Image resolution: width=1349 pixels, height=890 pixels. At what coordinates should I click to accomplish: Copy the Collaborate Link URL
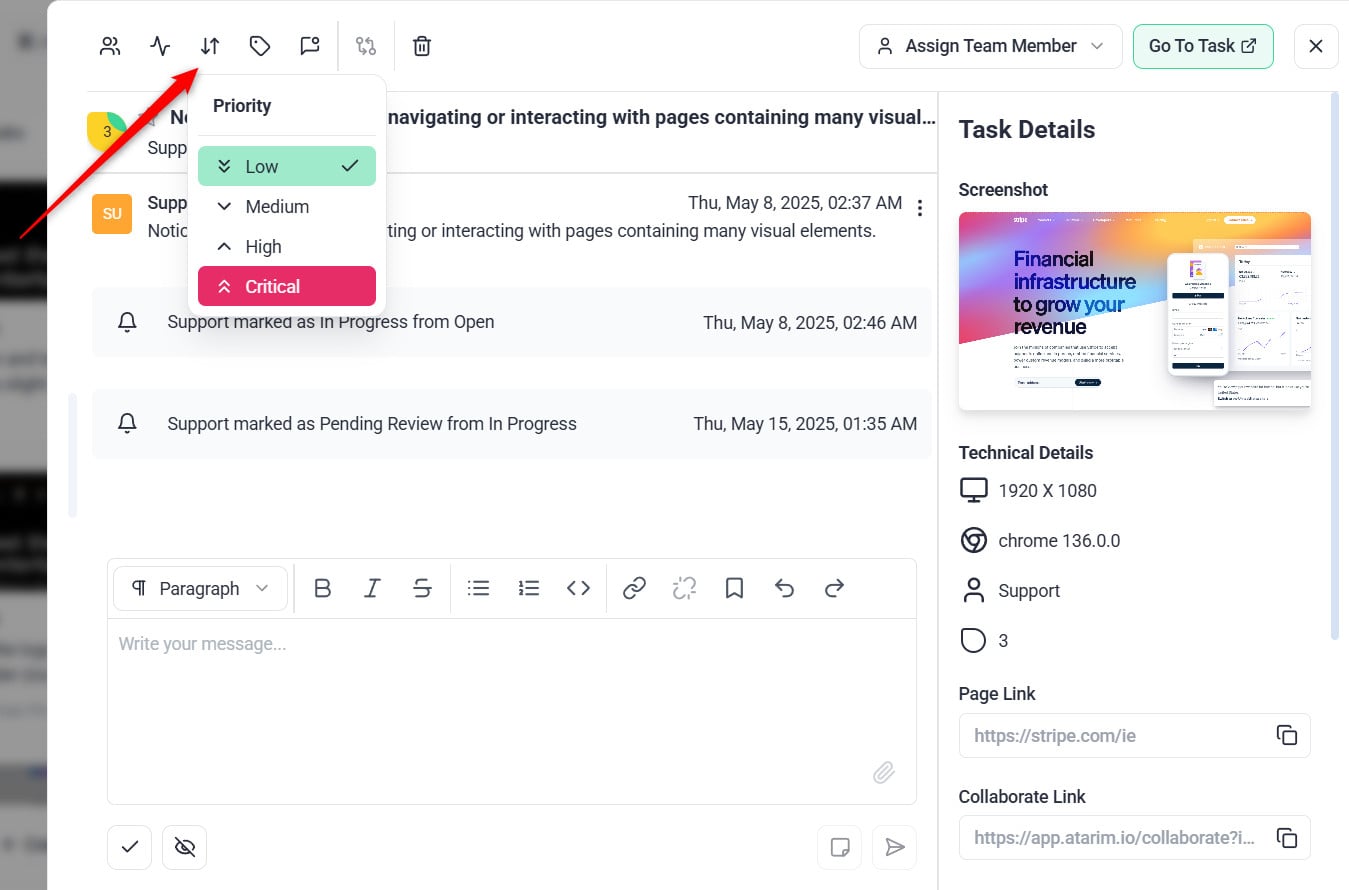pyautogui.click(x=1287, y=838)
